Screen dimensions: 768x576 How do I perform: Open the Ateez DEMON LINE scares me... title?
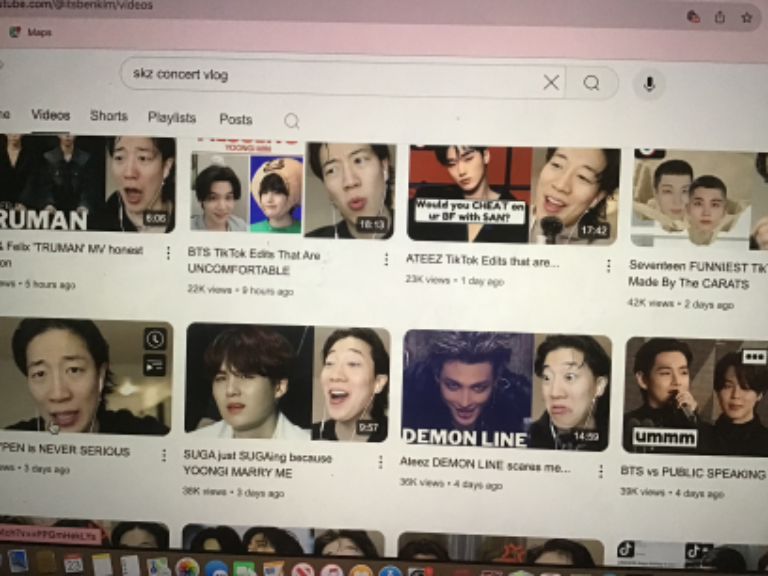click(485, 465)
